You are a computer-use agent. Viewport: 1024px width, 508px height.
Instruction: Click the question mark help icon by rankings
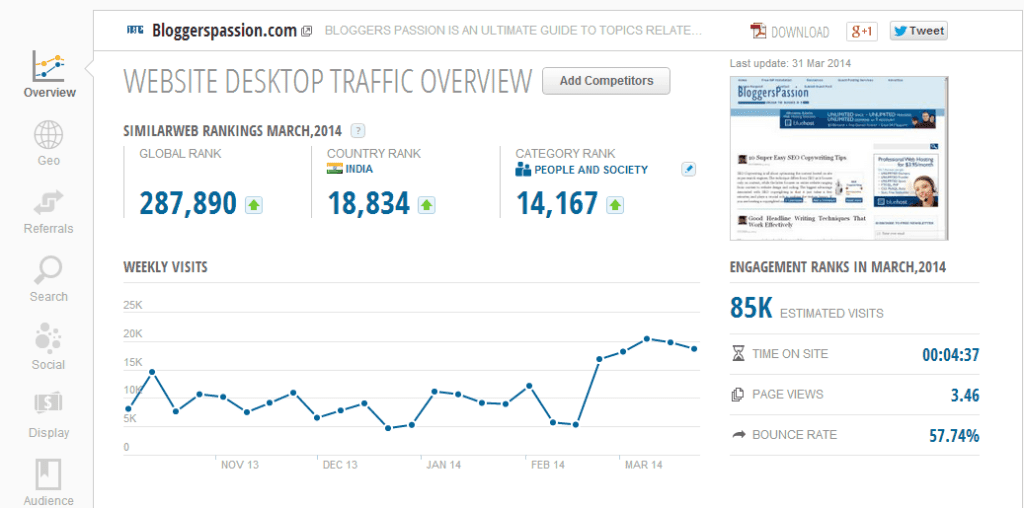click(358, 131)
